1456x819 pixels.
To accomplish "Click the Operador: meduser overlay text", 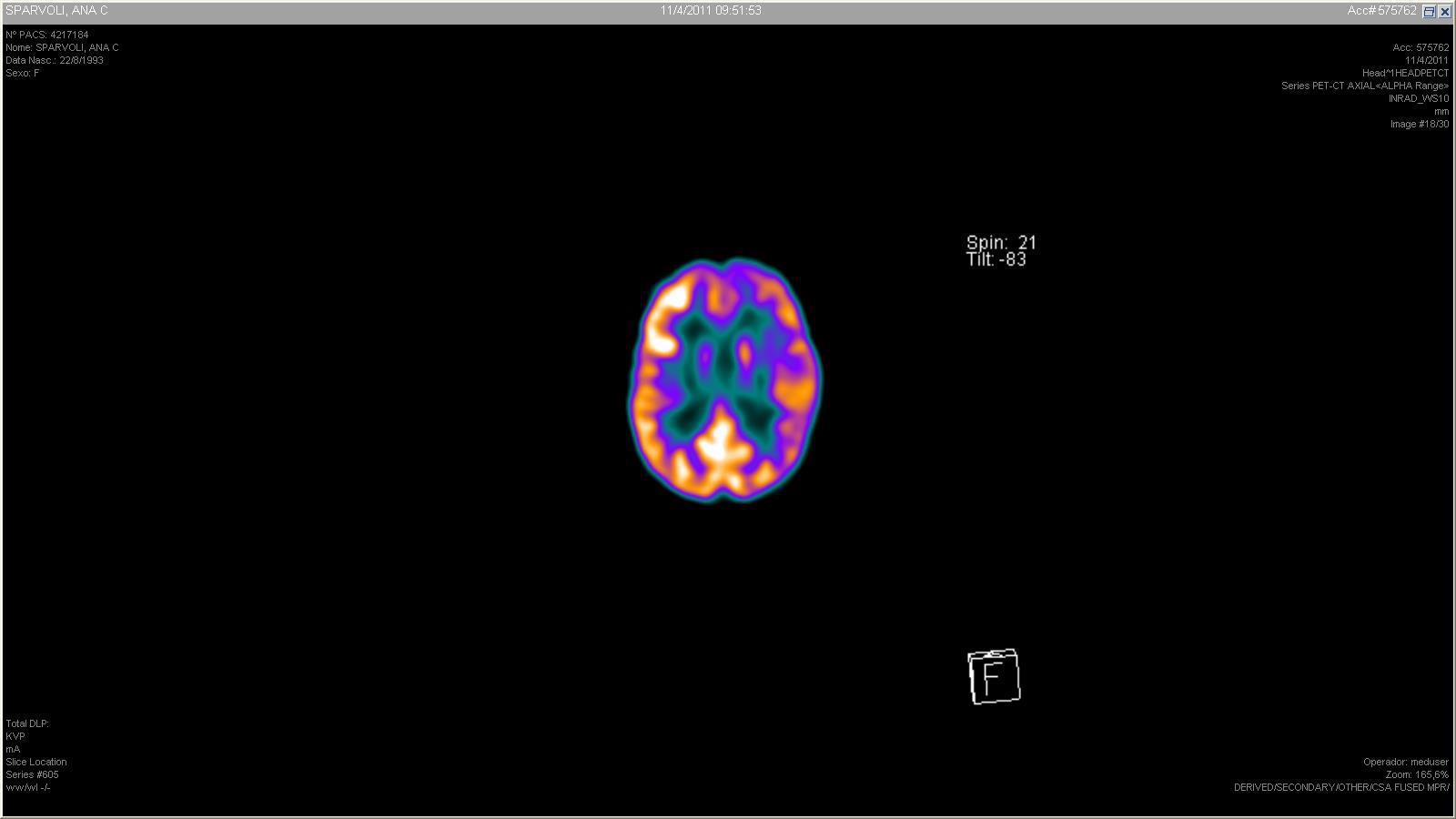I will (x=1405, y=762).
